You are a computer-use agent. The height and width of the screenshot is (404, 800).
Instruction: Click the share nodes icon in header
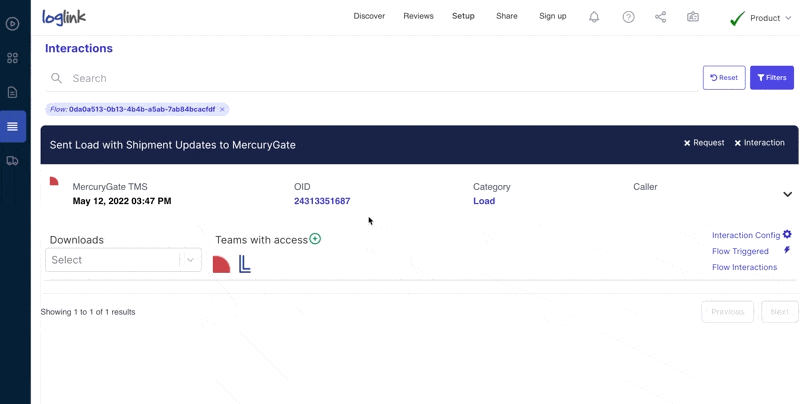661,17
